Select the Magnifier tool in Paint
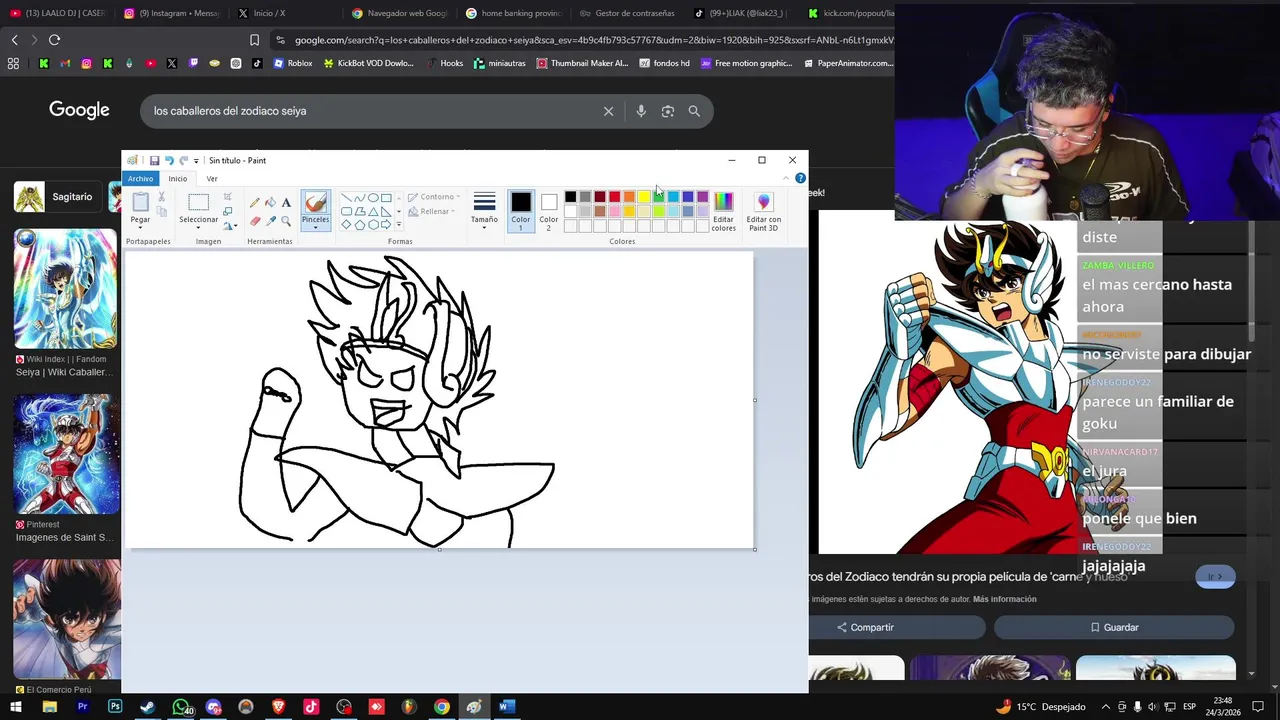 (286, 221)
